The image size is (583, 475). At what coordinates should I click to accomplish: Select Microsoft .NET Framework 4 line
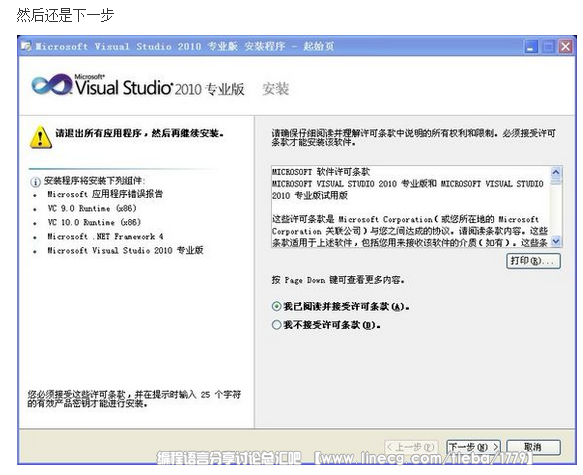[105, 236]
